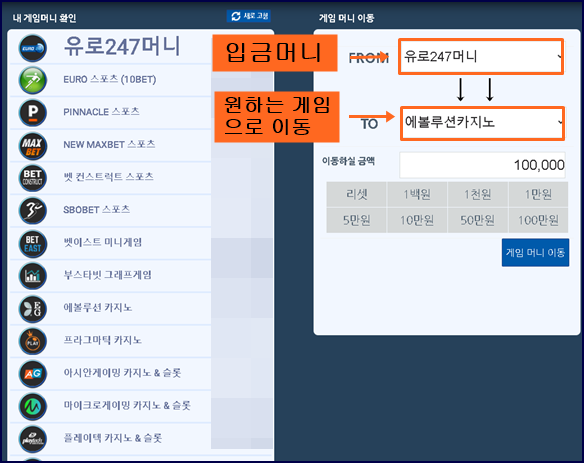This screenshot has width=584, height=463.
Task: Click the 게임 머니 이동 button
Action: pyautogui.click(x=535, y=253)
